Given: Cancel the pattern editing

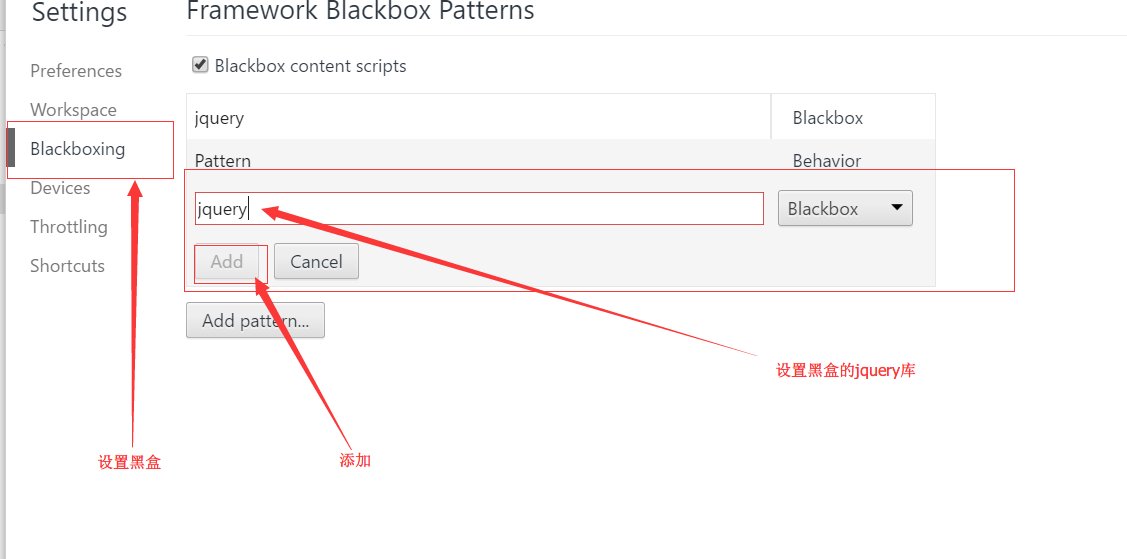Looking at the screenshot, I should coord(316,262).
